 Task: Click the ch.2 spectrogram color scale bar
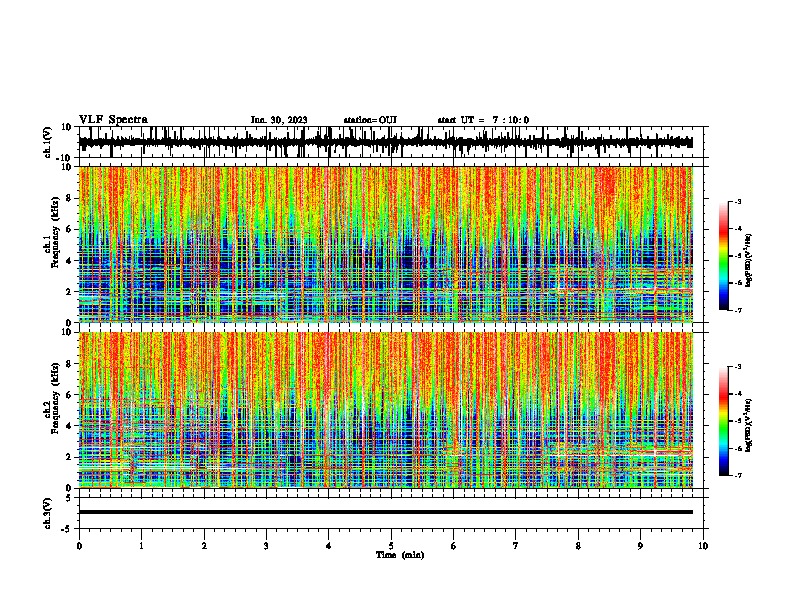coord(724,421)
